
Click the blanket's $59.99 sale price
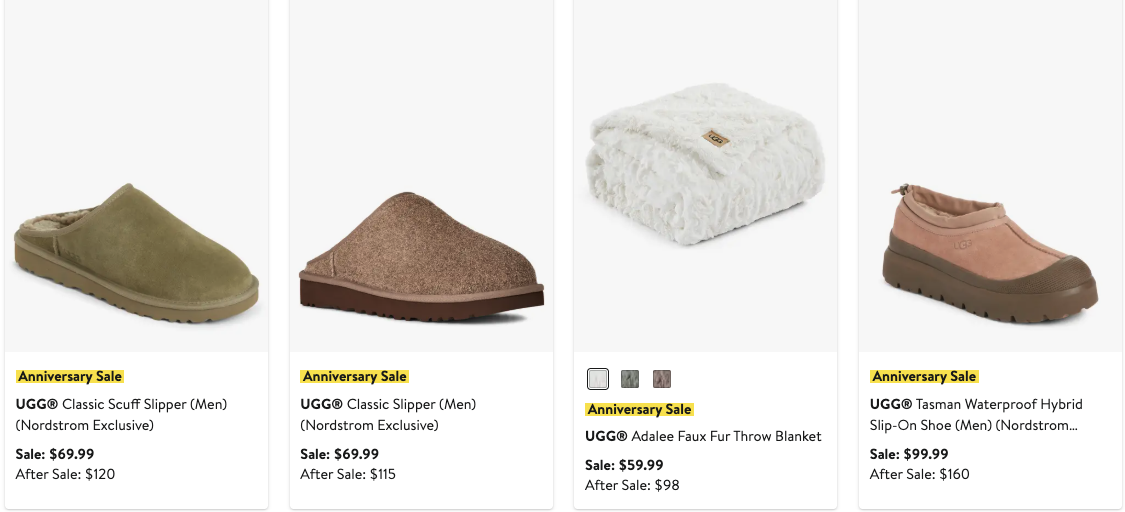624,465
